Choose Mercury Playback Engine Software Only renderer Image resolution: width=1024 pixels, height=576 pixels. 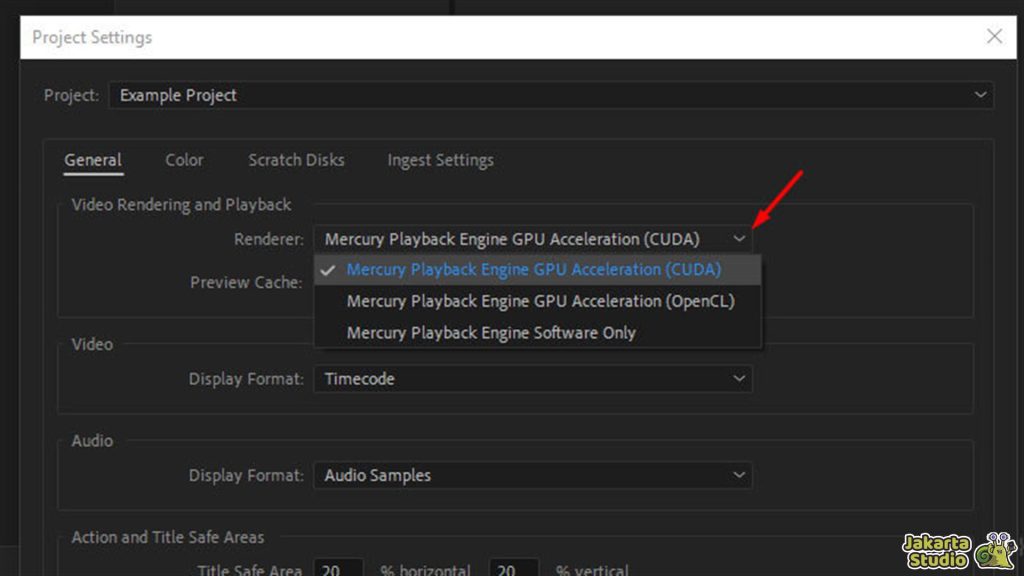[x=489, y=332]
